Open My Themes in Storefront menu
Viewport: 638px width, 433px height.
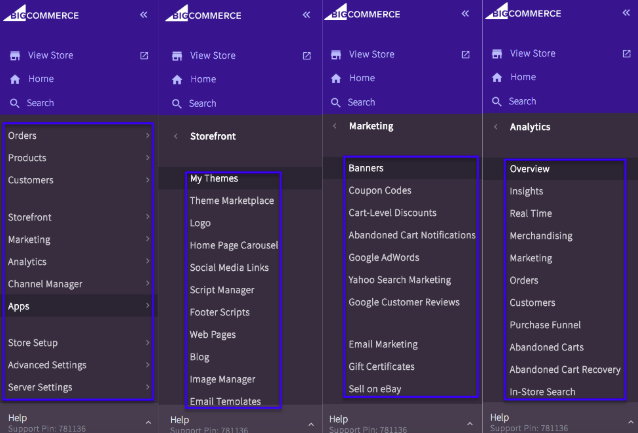(x=214, y=179)
